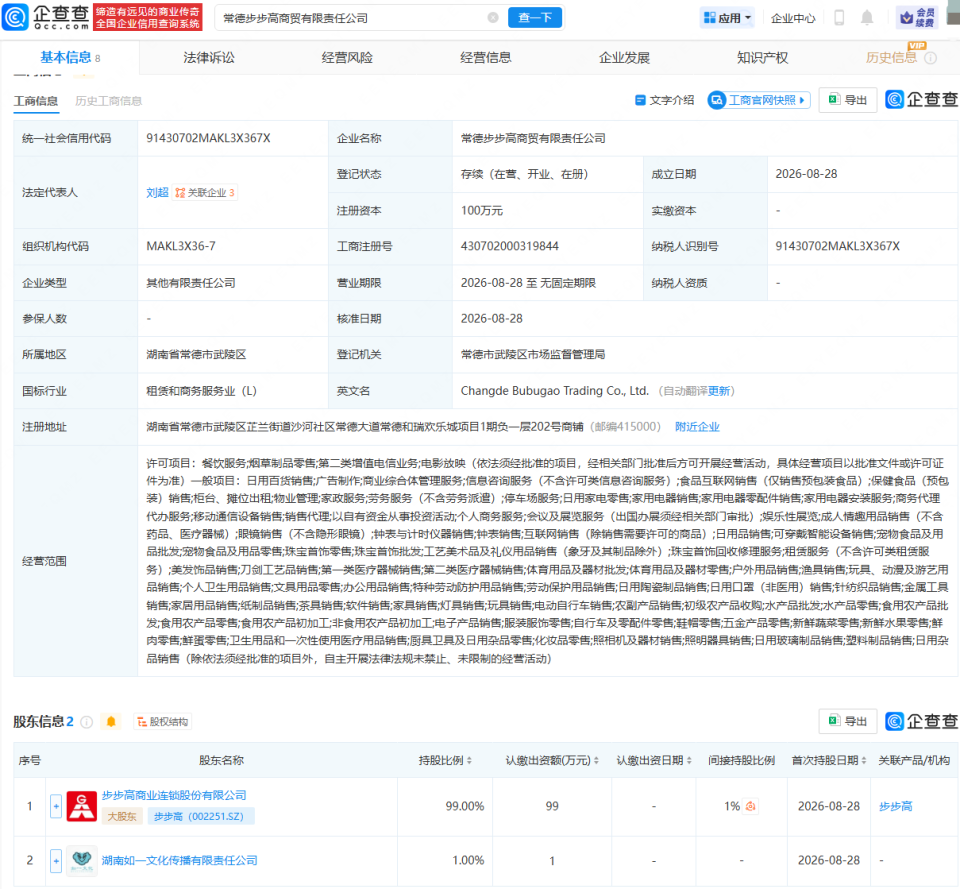This screenshot has width=960, height=889.
Task: Click 常德市武陵区市场监督管理局 cell
Action: (533, 354)
